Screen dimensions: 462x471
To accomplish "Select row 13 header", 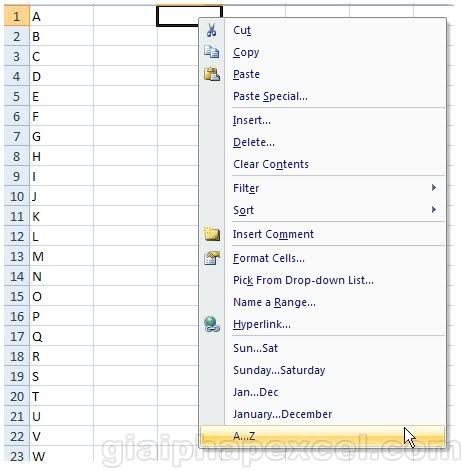I will click(17, 256).
